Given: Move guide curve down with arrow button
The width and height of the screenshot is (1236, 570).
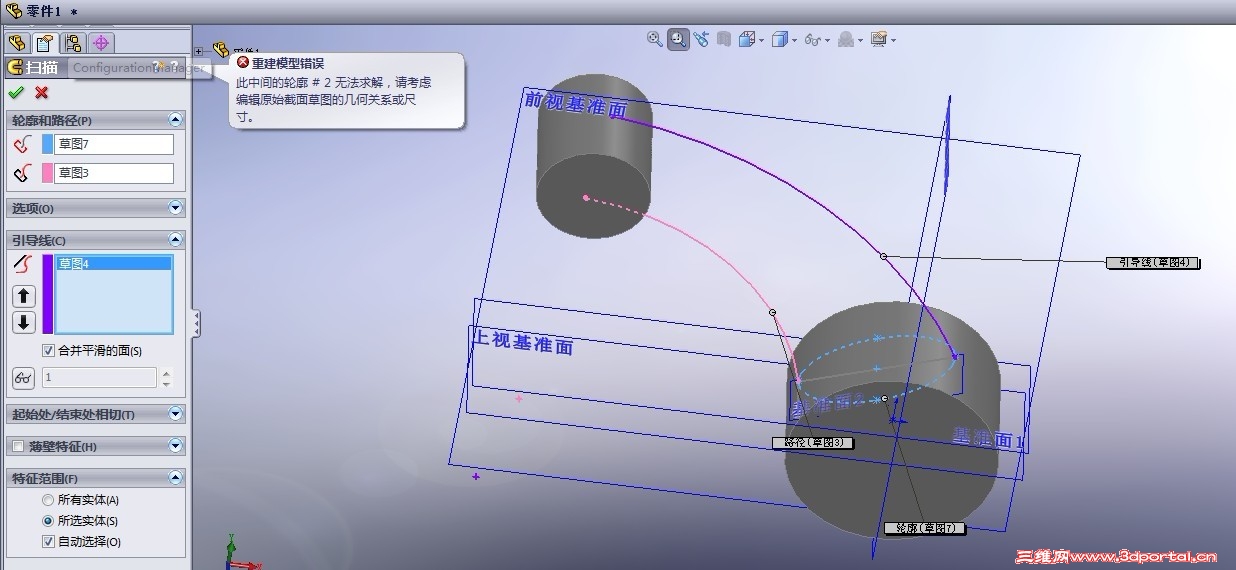Looking at the screenshot, I should [x=24, y=322].
